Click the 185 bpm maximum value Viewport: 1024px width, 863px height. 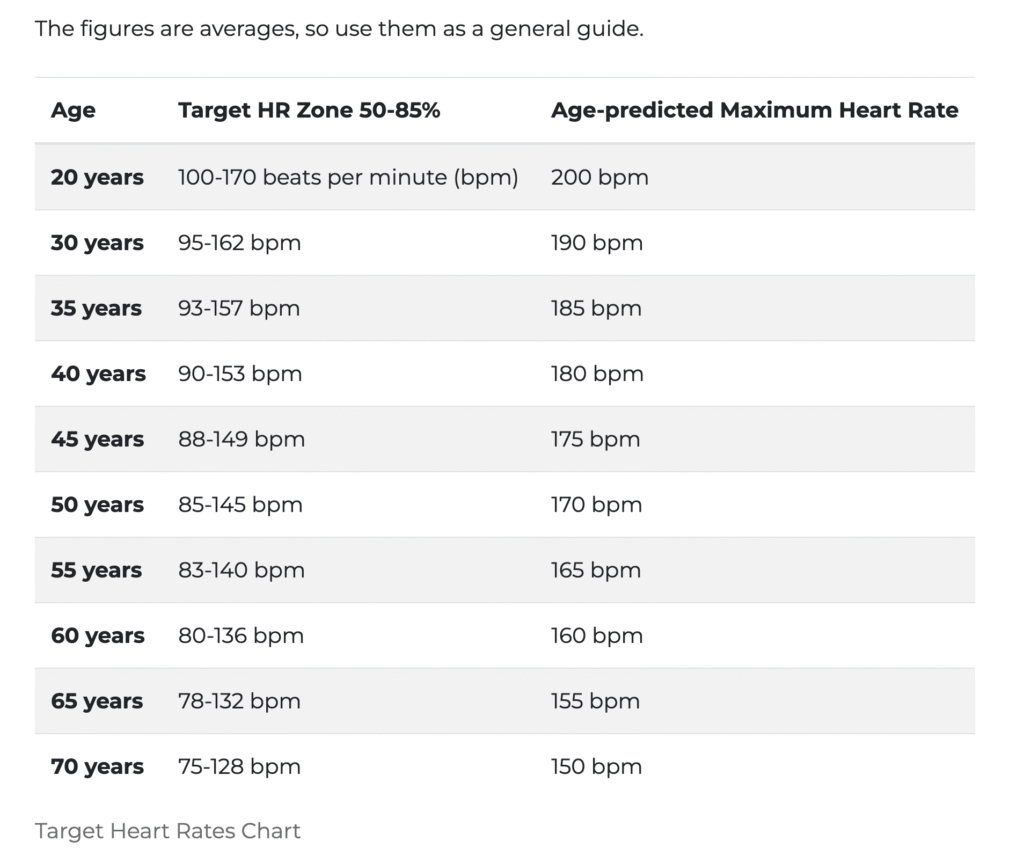596,308
